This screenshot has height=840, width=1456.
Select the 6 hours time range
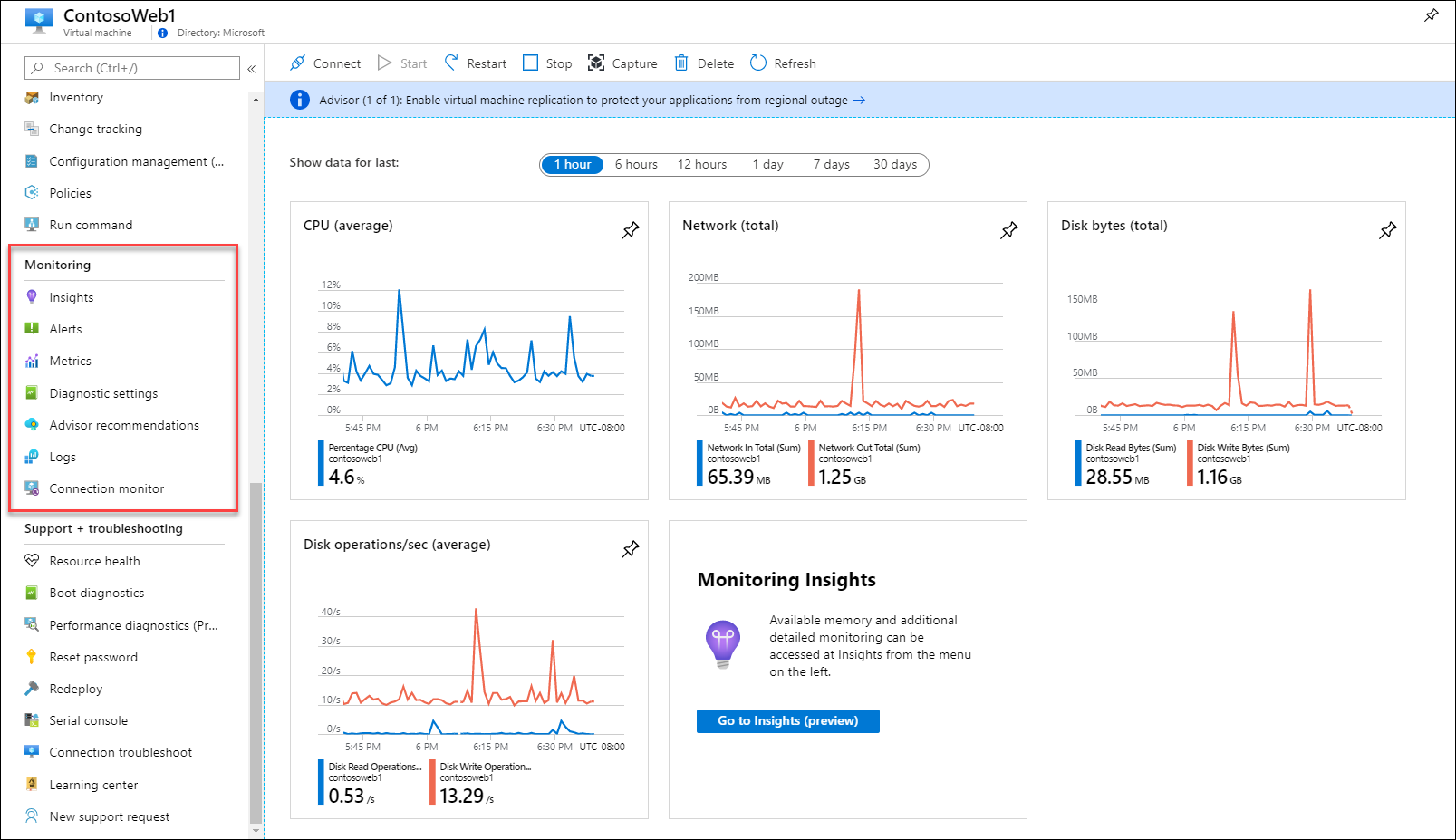pos(636,164)
